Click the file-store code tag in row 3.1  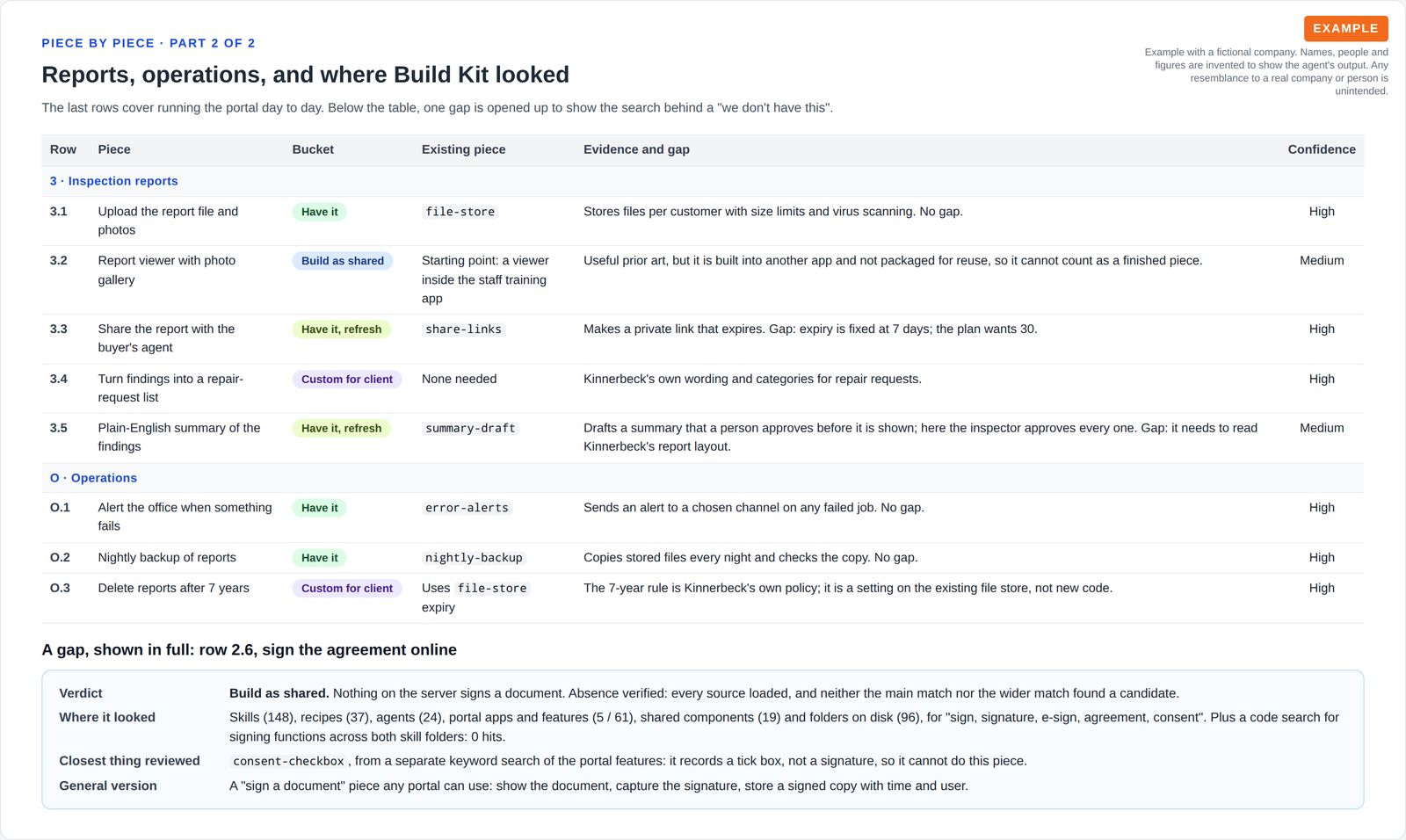point(460,212)
